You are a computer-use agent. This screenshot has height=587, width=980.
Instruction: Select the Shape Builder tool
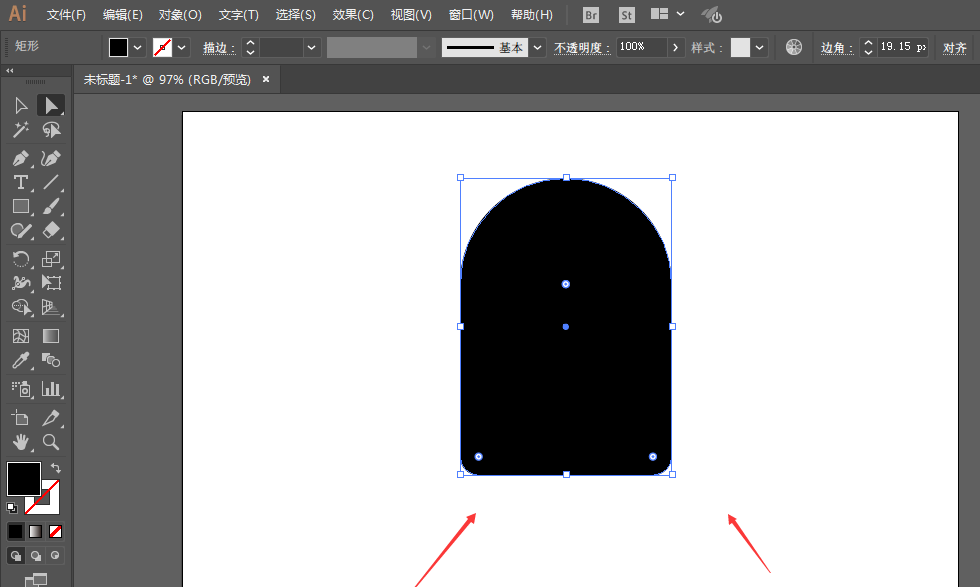21,307
